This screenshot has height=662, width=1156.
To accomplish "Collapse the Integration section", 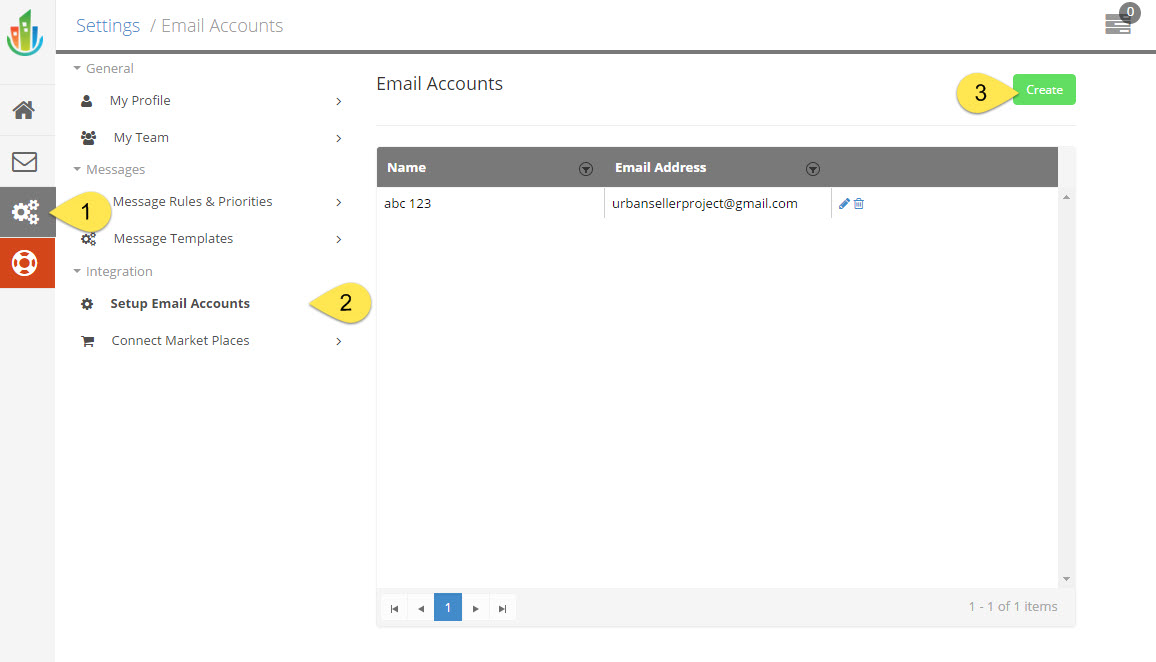I will [112, 271].
